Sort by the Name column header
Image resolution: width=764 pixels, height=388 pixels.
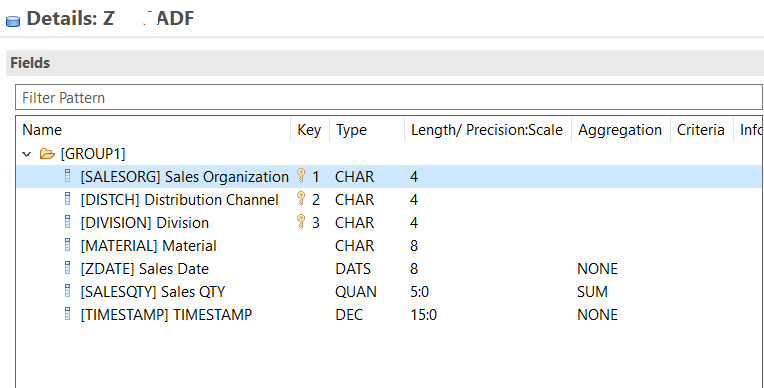42,130
